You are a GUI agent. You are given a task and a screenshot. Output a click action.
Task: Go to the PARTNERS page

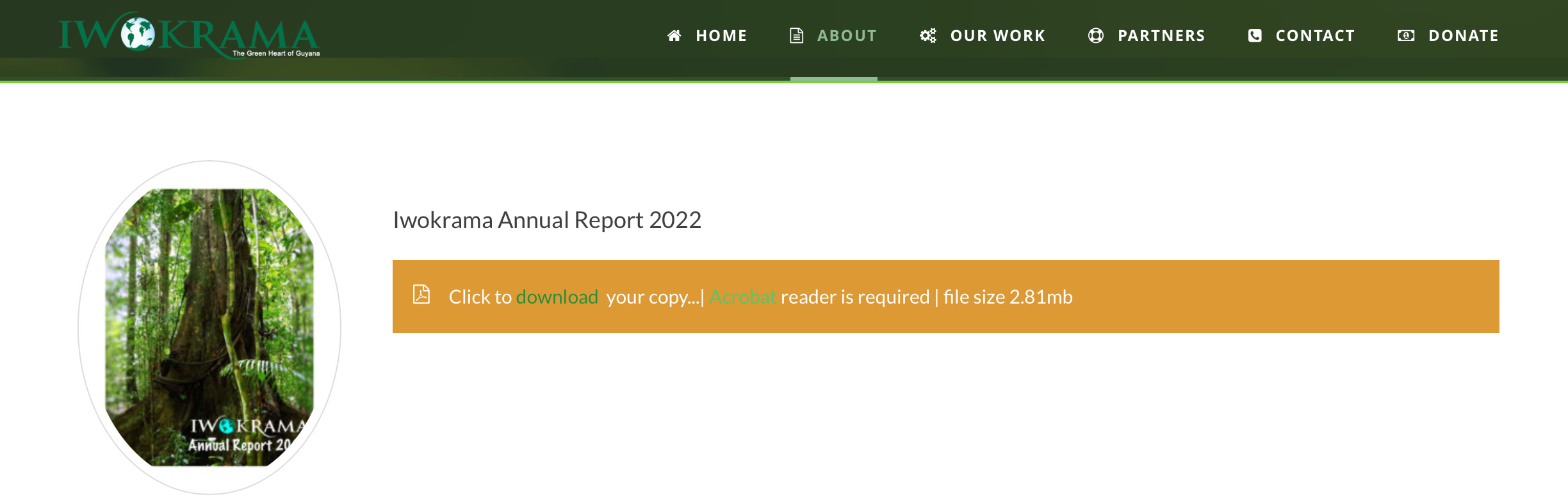(1161, 36)
